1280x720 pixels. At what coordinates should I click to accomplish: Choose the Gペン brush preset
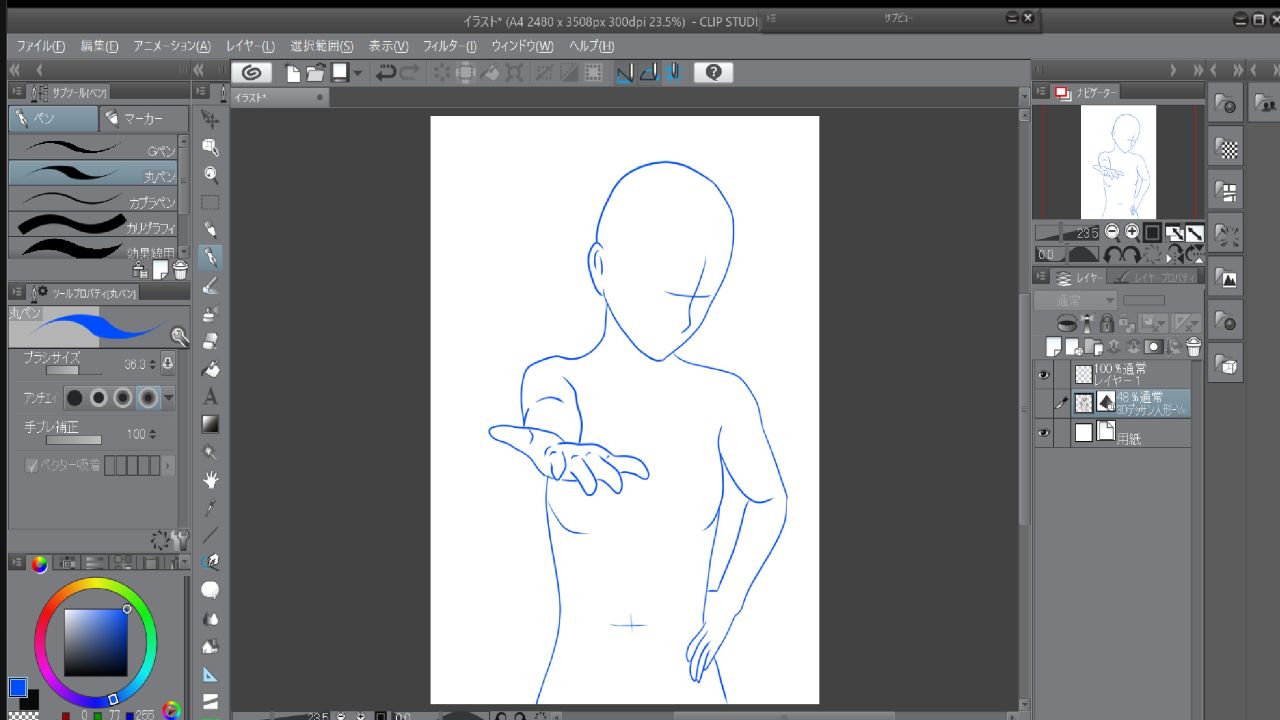coord(93,148)
